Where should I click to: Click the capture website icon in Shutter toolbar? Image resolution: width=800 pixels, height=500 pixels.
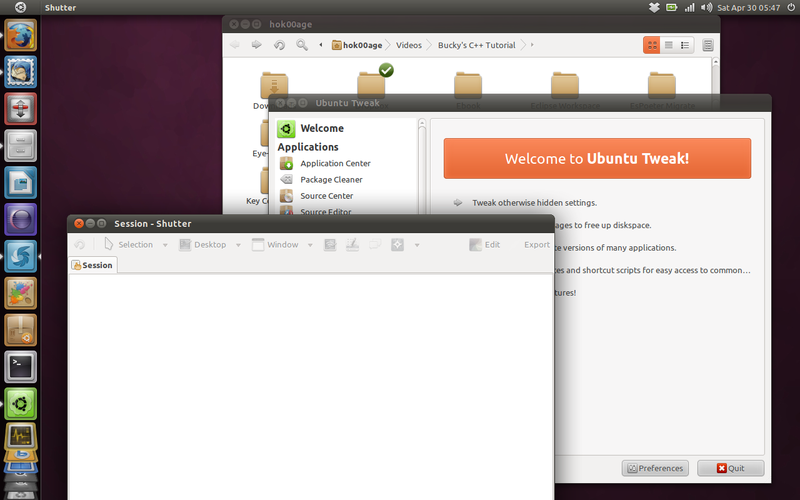[x=397, y=245]
